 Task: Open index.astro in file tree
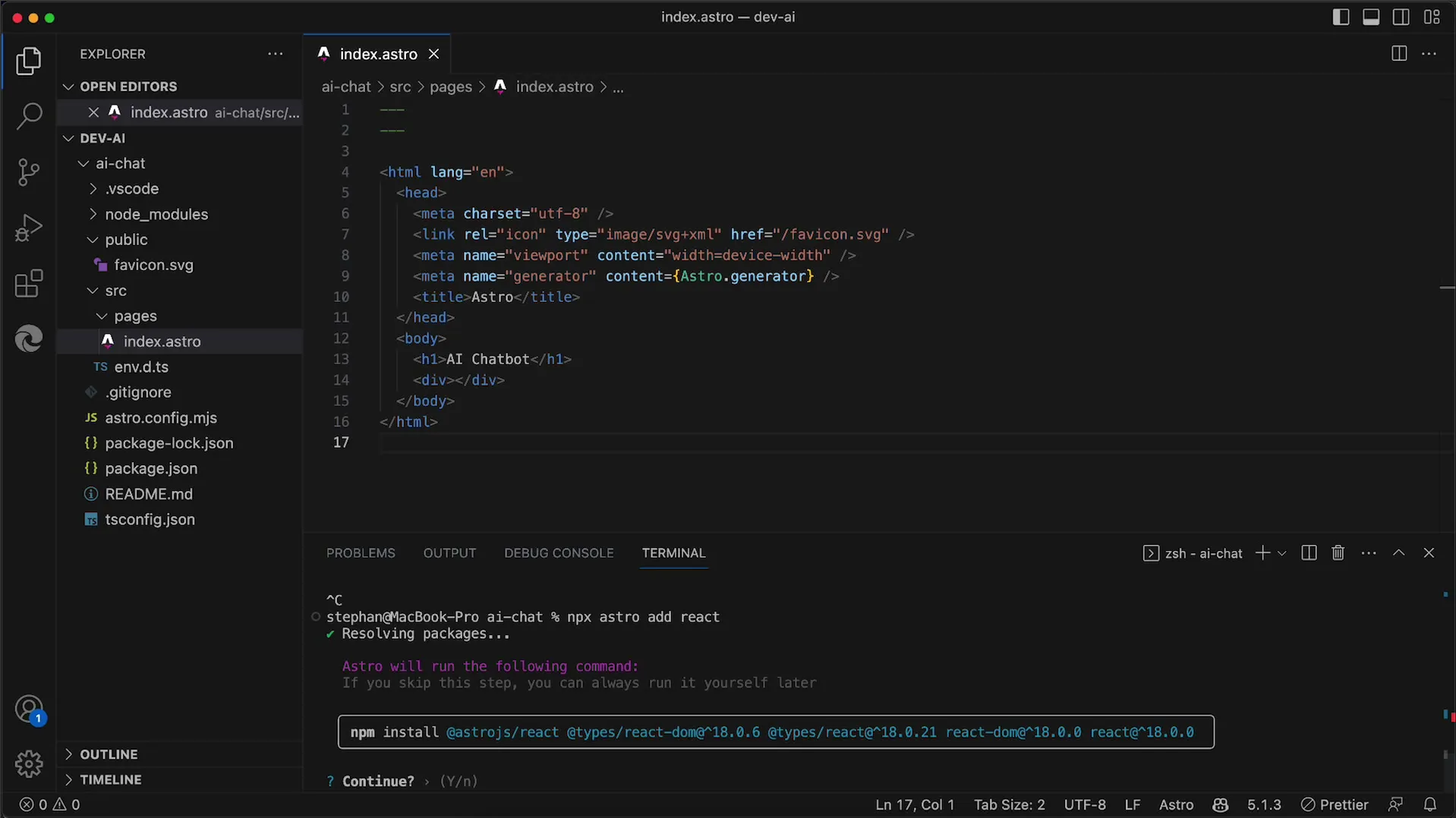[181, 341]
